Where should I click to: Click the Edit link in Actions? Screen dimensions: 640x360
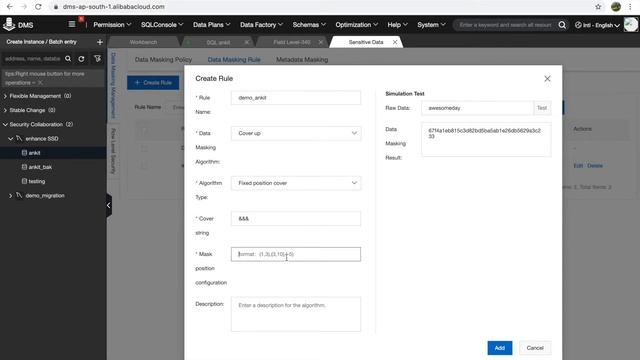tap(578, 166)
